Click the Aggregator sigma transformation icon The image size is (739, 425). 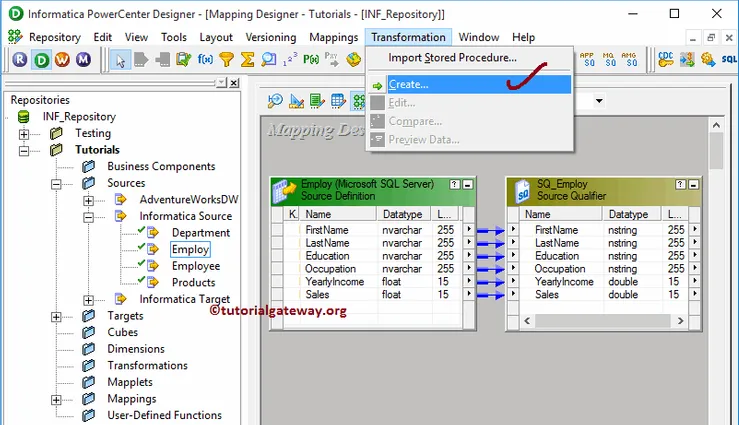pyautogui.click(x=247, y=59)
